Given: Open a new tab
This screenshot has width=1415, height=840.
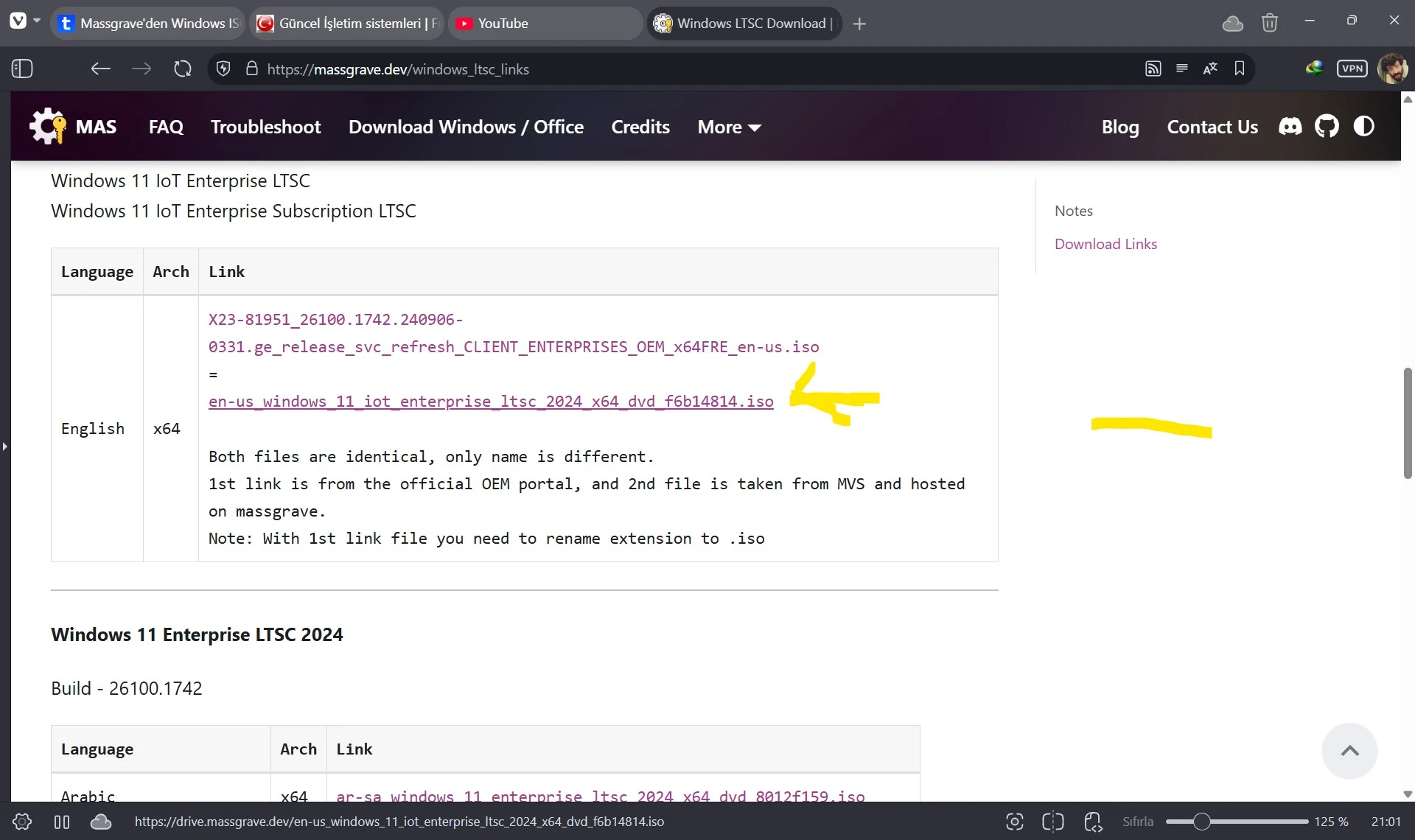Looking at the screenshot, I should point(859,24).
